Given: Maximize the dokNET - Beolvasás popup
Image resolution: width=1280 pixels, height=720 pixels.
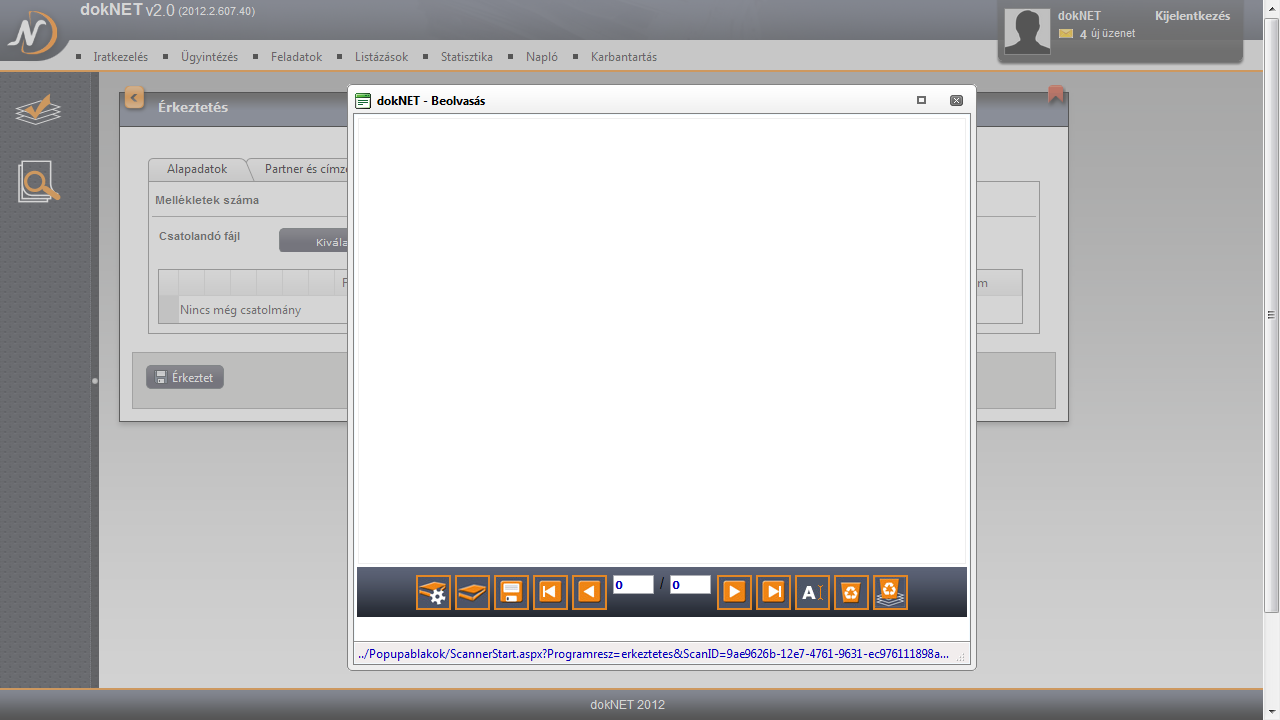Looking at the screenshot, I should point(921,100).
